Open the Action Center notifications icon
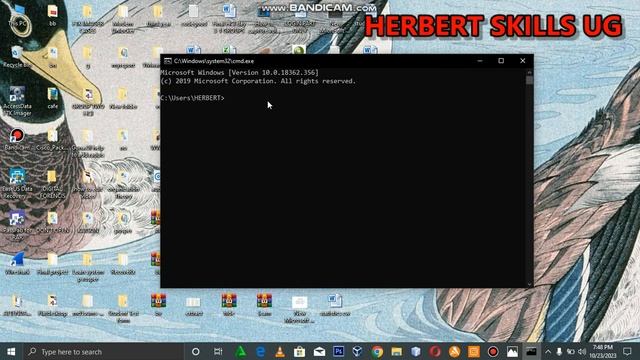The height and width of the screenshot is (360, 640). coord(627,351)
